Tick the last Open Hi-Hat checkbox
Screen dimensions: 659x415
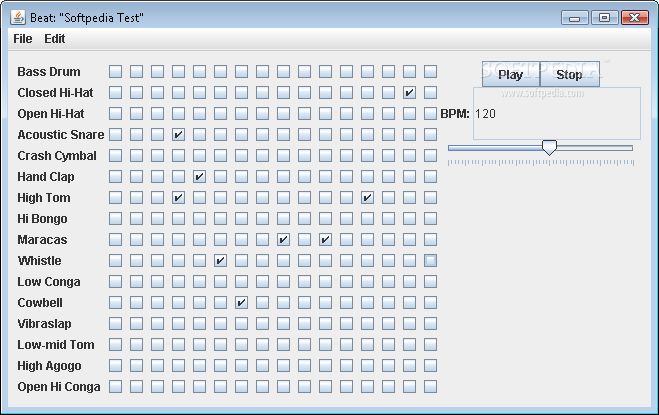(430, 114)
